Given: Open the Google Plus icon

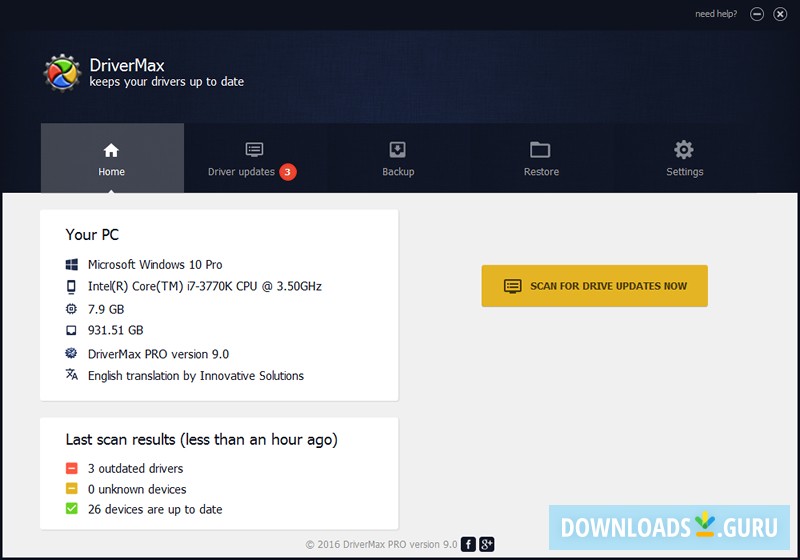Looking at the screenshot, I should tap(487, 544).
